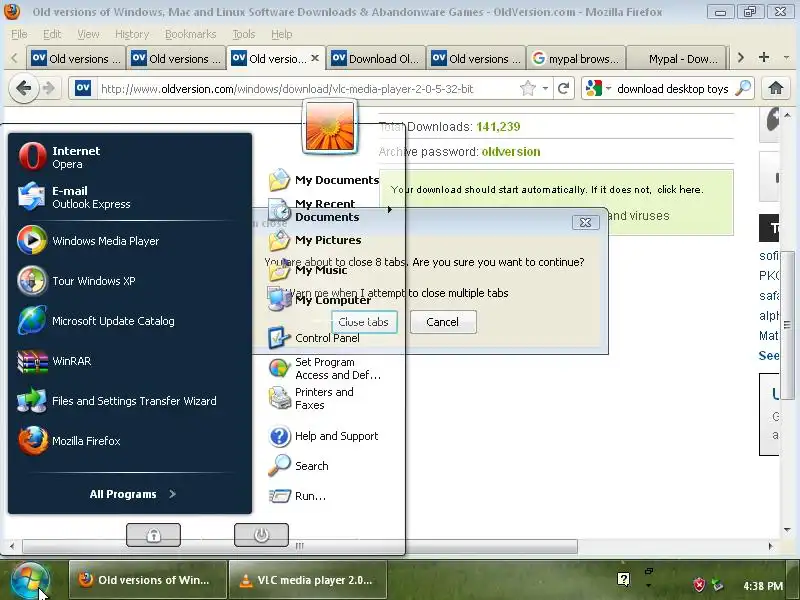The width and height of the screenshot is (800, 600).
Task: Click the user picture in Start menu
Action: click(x=330, y=127)
